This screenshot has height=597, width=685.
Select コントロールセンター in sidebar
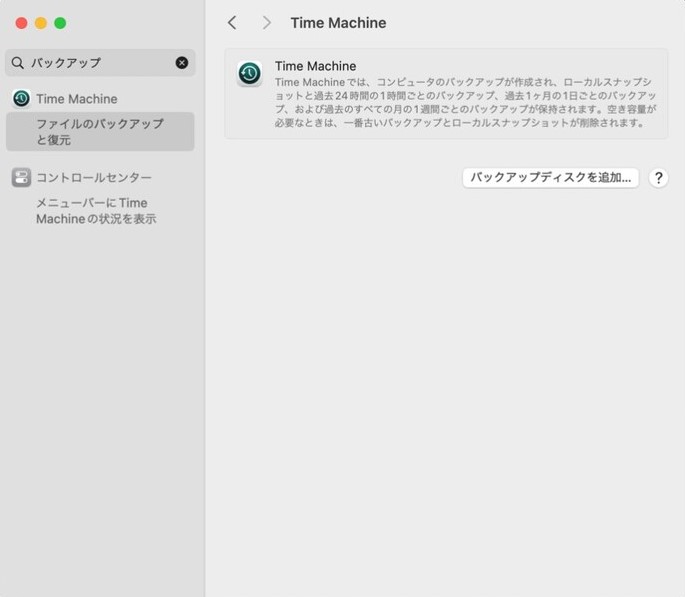(94, 178)
